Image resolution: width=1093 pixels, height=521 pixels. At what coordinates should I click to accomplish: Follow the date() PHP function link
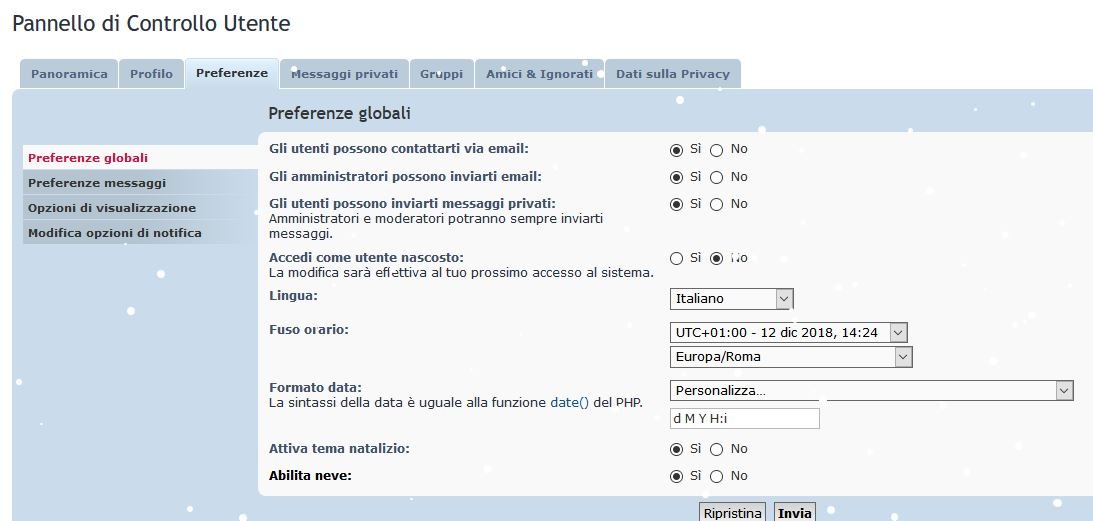point(569,403)
